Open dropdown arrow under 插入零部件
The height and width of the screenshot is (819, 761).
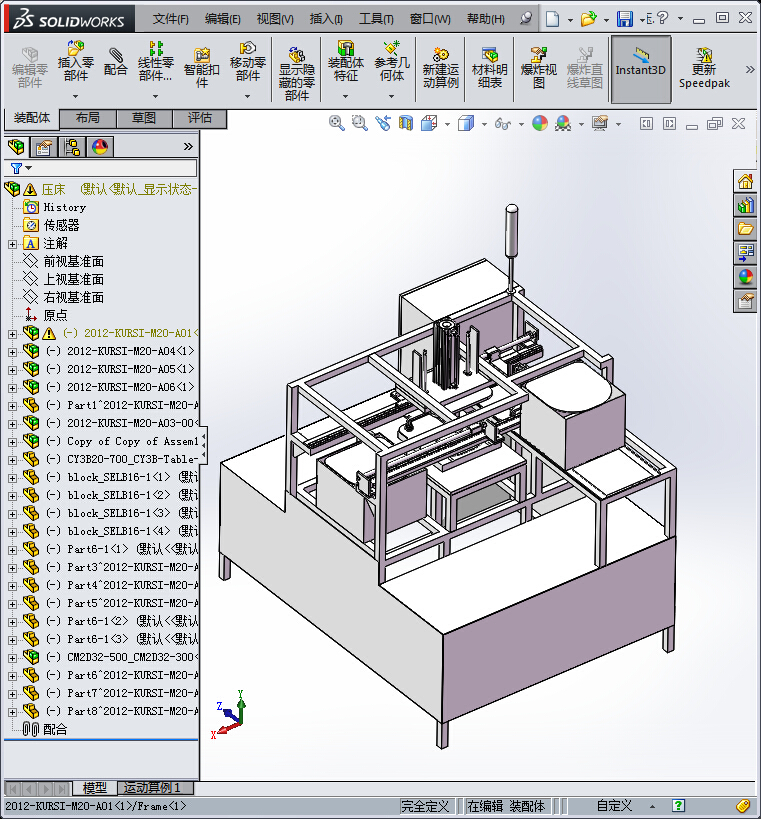[x=76, y=96]
